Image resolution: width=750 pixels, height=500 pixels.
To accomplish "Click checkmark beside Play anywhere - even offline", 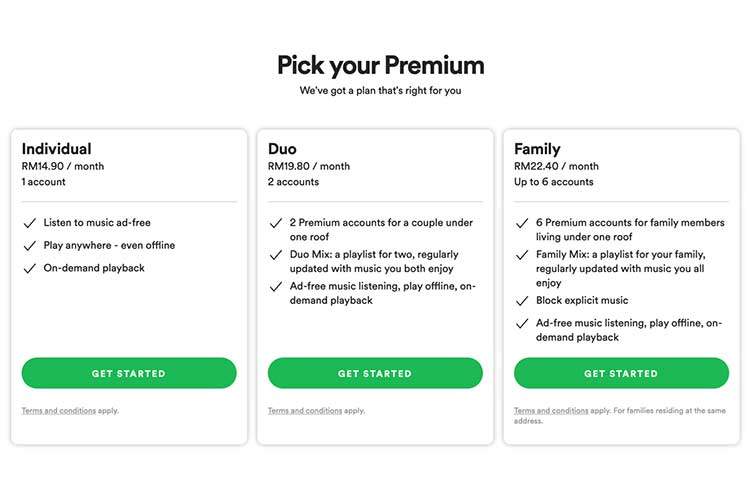I will tap(28, 245).
